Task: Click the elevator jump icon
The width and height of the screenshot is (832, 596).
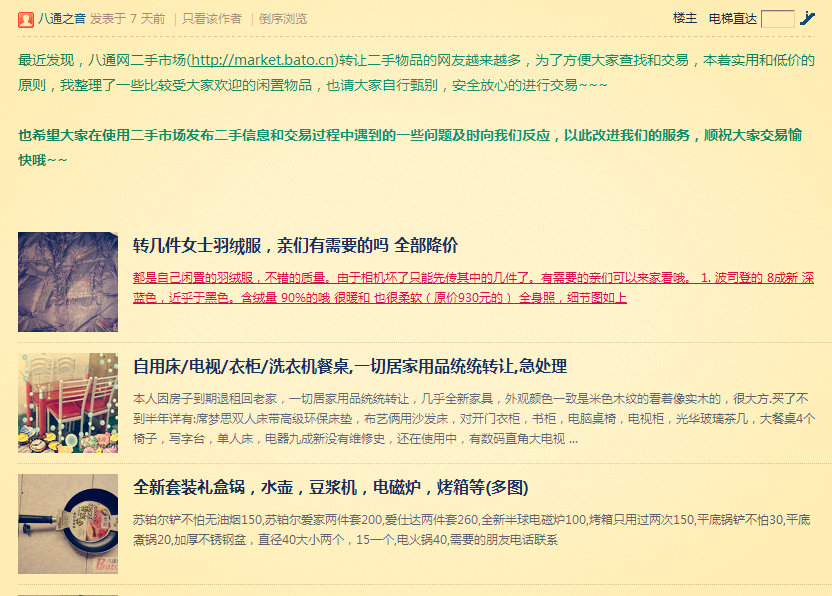Action: 807,19
